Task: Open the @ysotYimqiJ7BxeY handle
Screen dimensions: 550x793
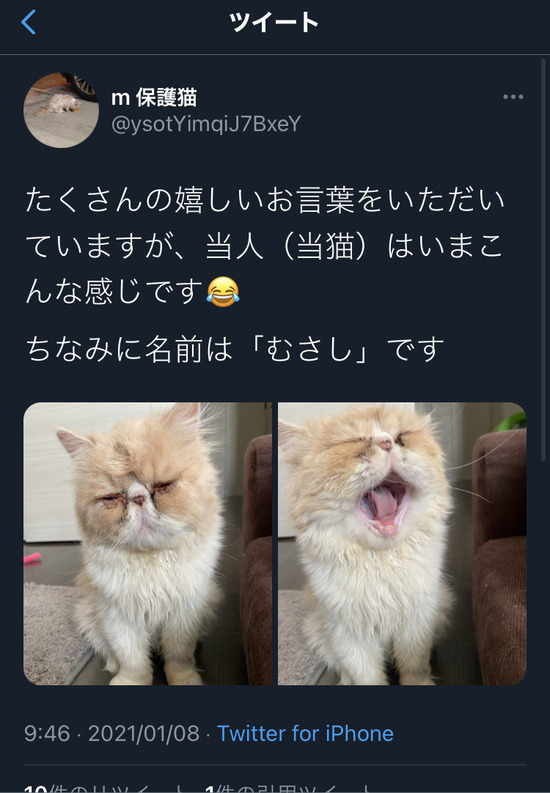Action: pos(206,124)
